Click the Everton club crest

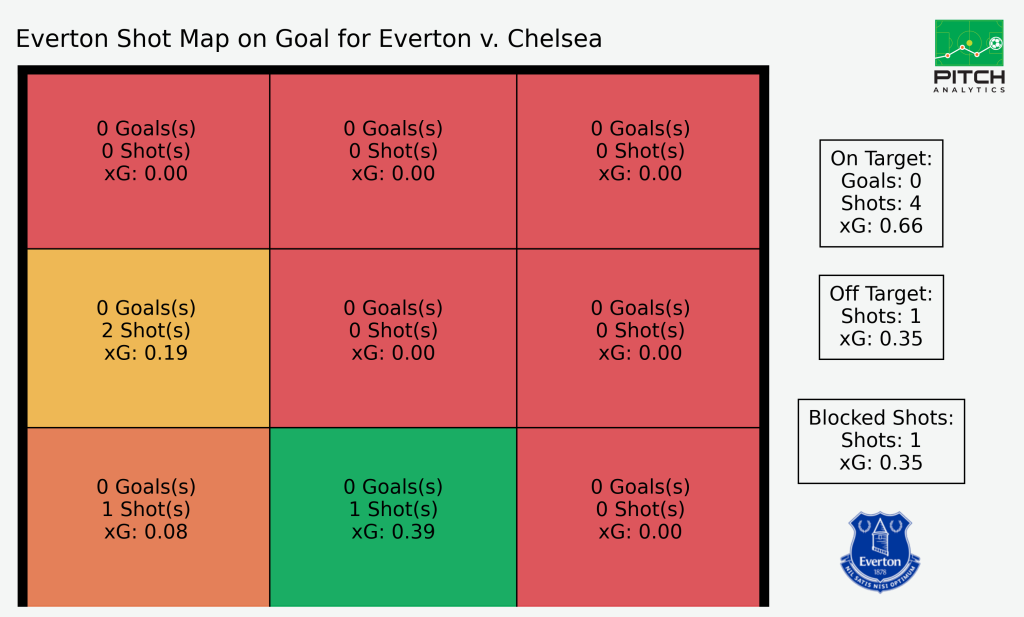coord(880,552)
